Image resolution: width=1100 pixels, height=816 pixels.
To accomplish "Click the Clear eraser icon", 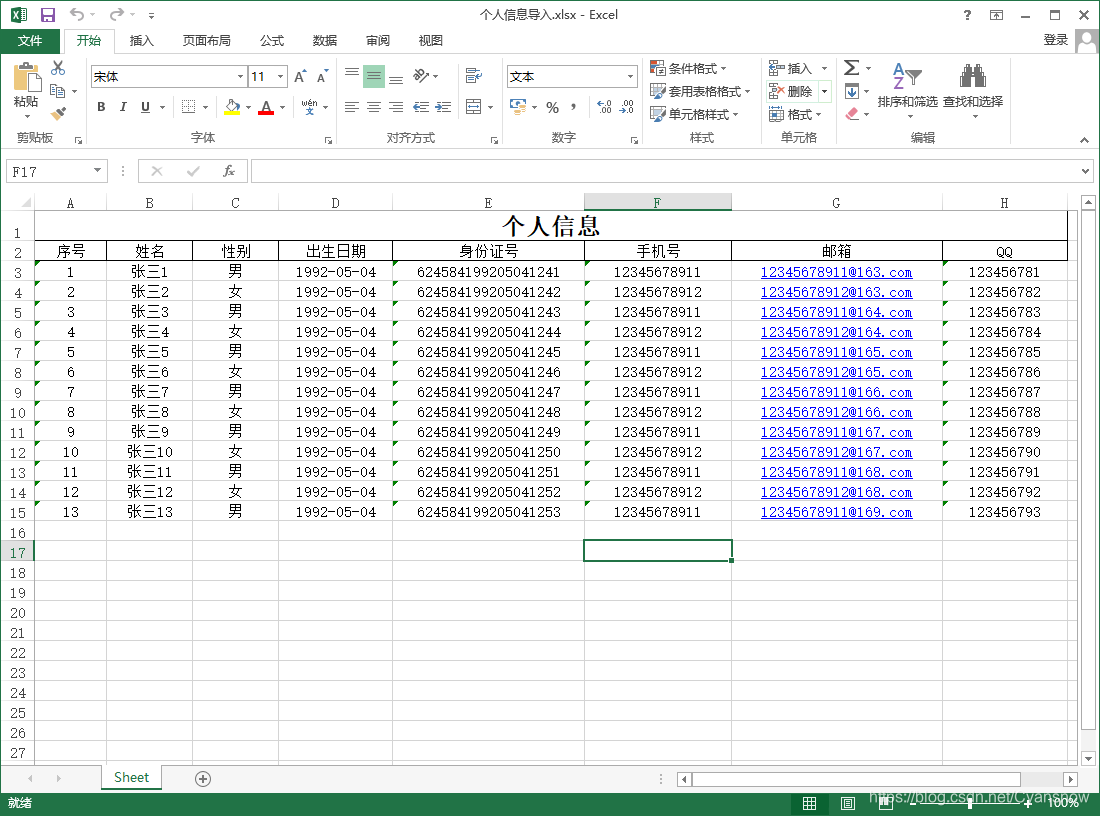I will pyautogui.click(x=852, y=114).
